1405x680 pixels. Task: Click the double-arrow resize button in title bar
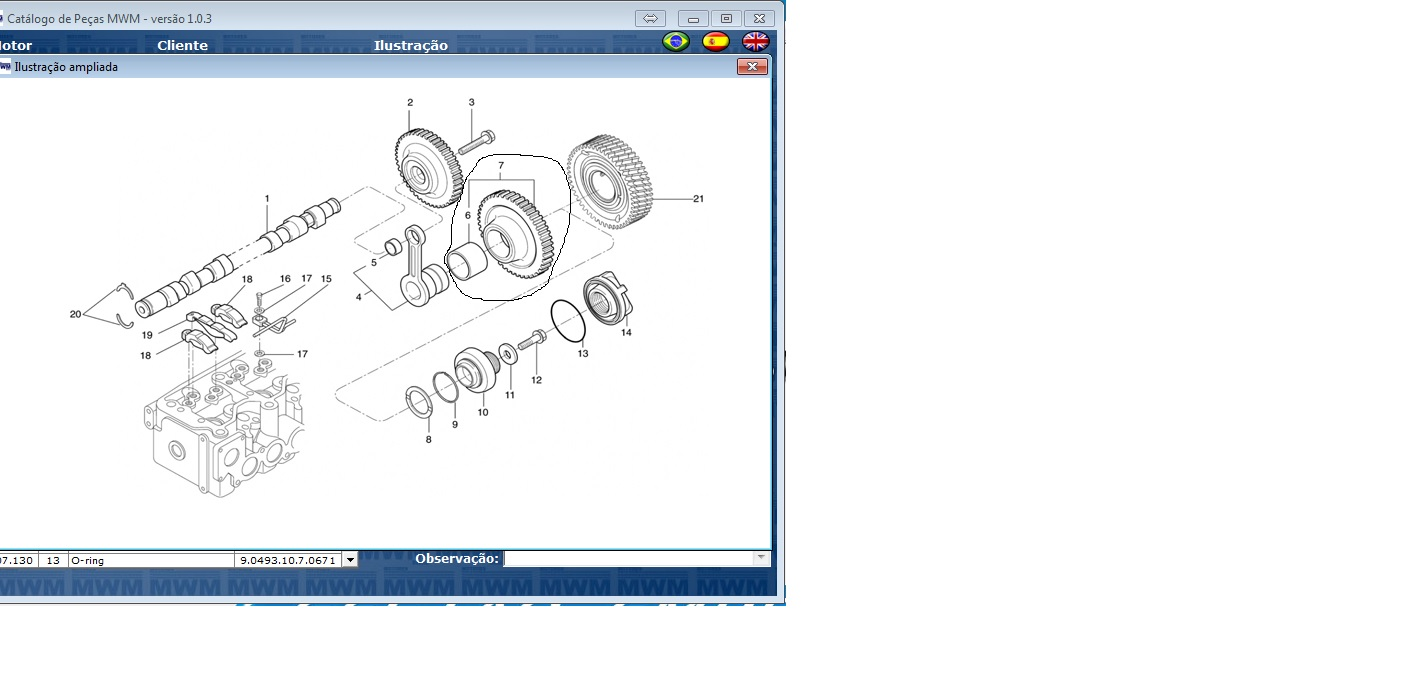(650, 19)
